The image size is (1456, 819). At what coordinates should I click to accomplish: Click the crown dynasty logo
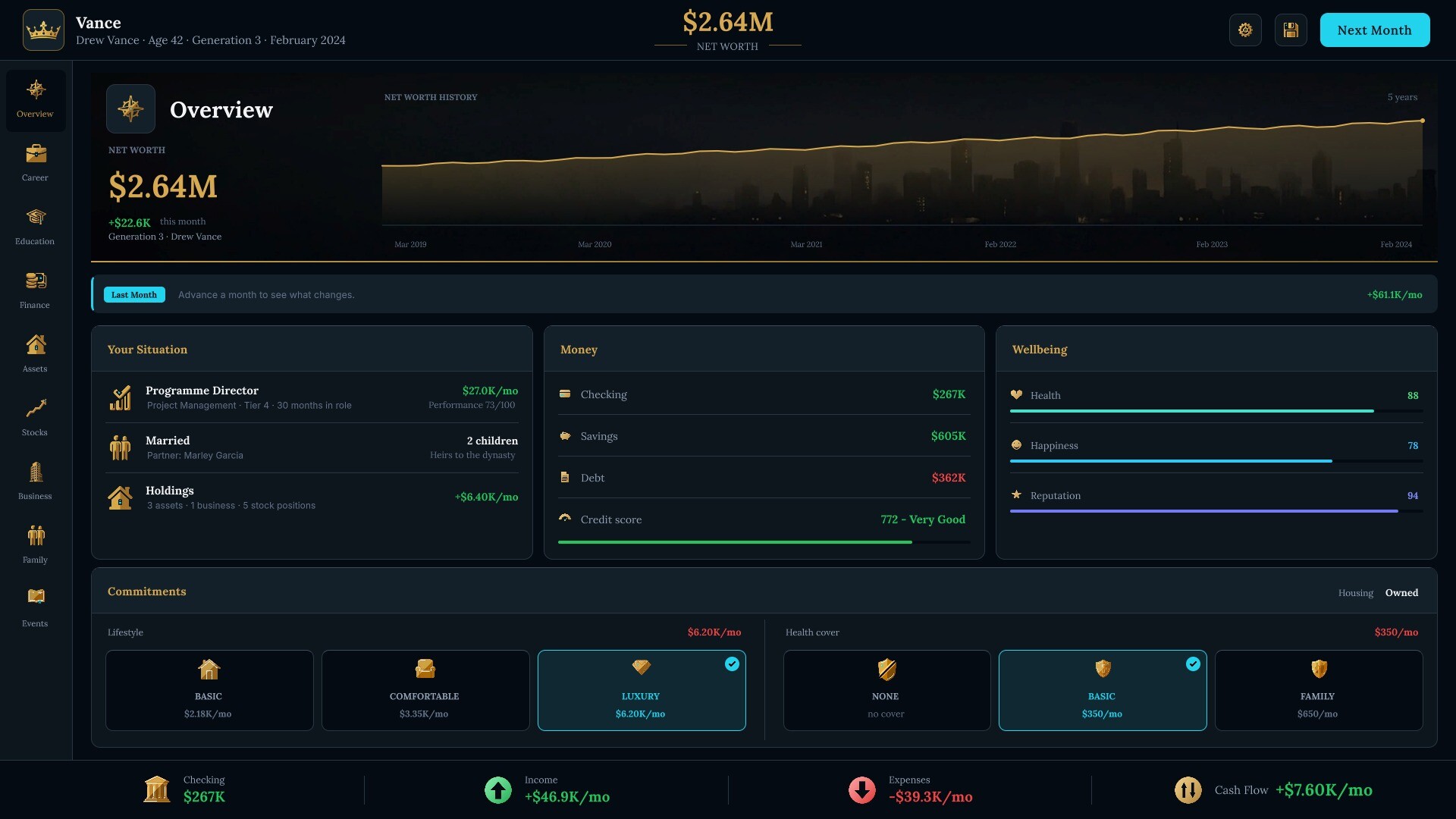tap(43, 30)
